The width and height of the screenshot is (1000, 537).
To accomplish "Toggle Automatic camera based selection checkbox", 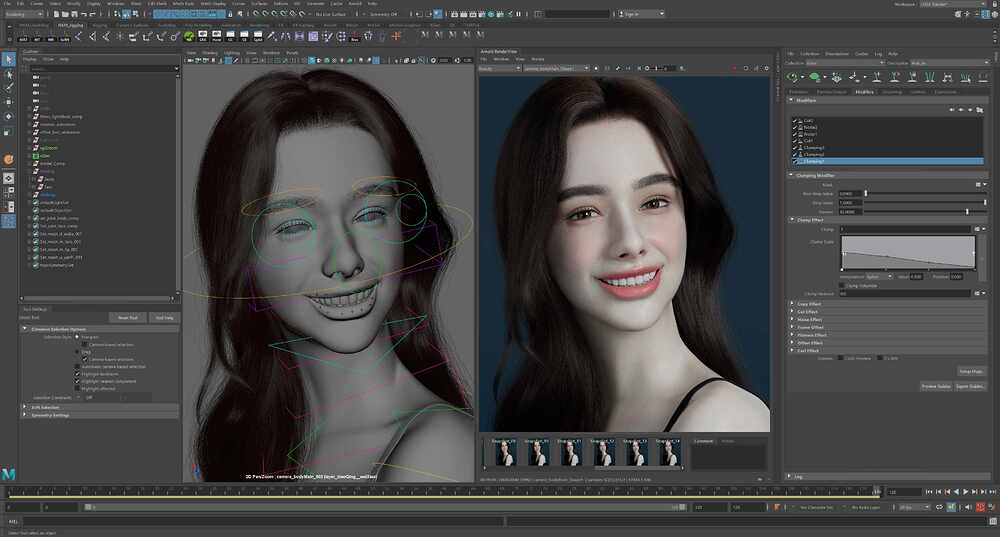I will (x=78, y=367).
